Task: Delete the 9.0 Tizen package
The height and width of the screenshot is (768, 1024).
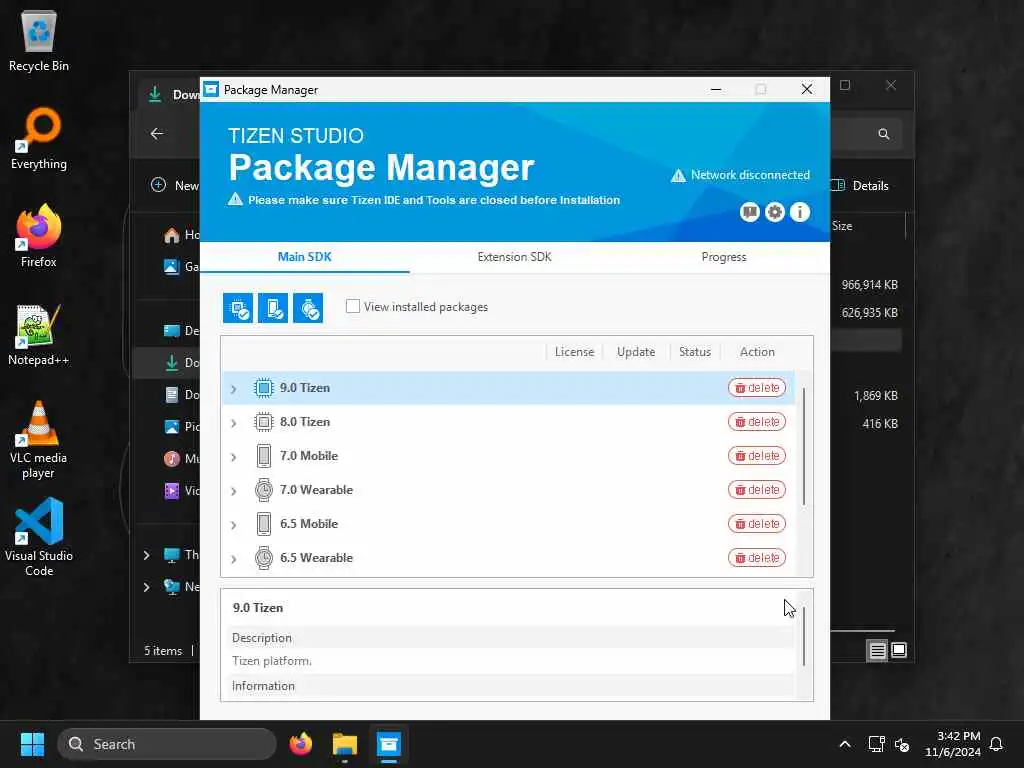Action: 757,388
